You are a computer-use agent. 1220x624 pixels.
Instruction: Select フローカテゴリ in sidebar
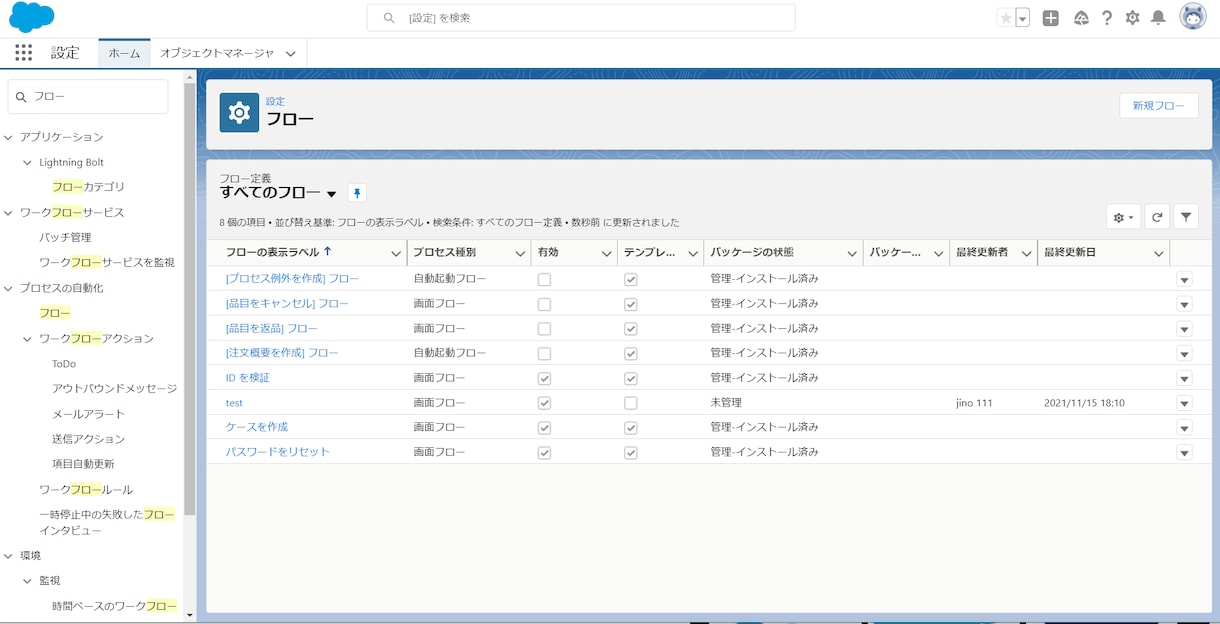88,187
